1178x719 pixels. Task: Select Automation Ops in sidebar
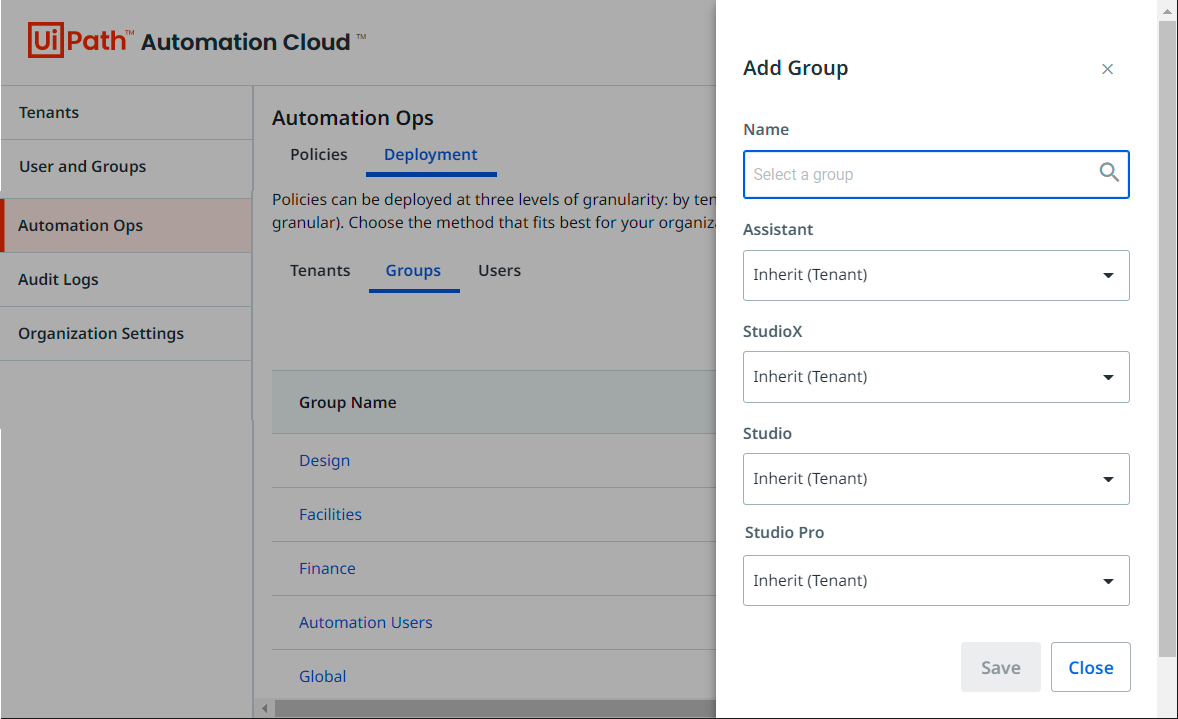point(126,225)
